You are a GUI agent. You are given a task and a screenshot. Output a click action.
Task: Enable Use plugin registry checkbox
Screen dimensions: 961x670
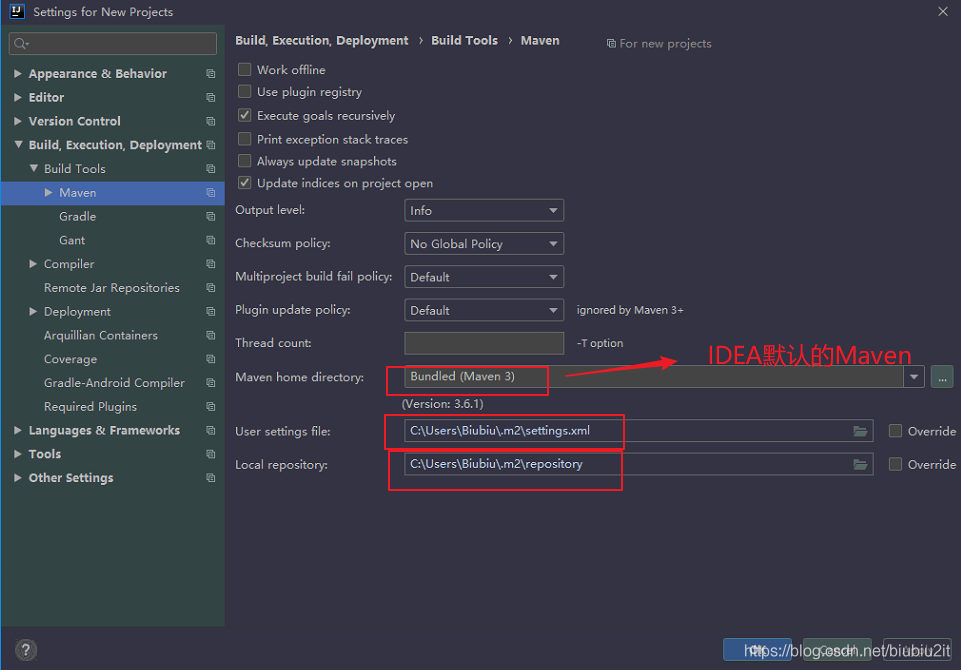[x=245, y=91]
